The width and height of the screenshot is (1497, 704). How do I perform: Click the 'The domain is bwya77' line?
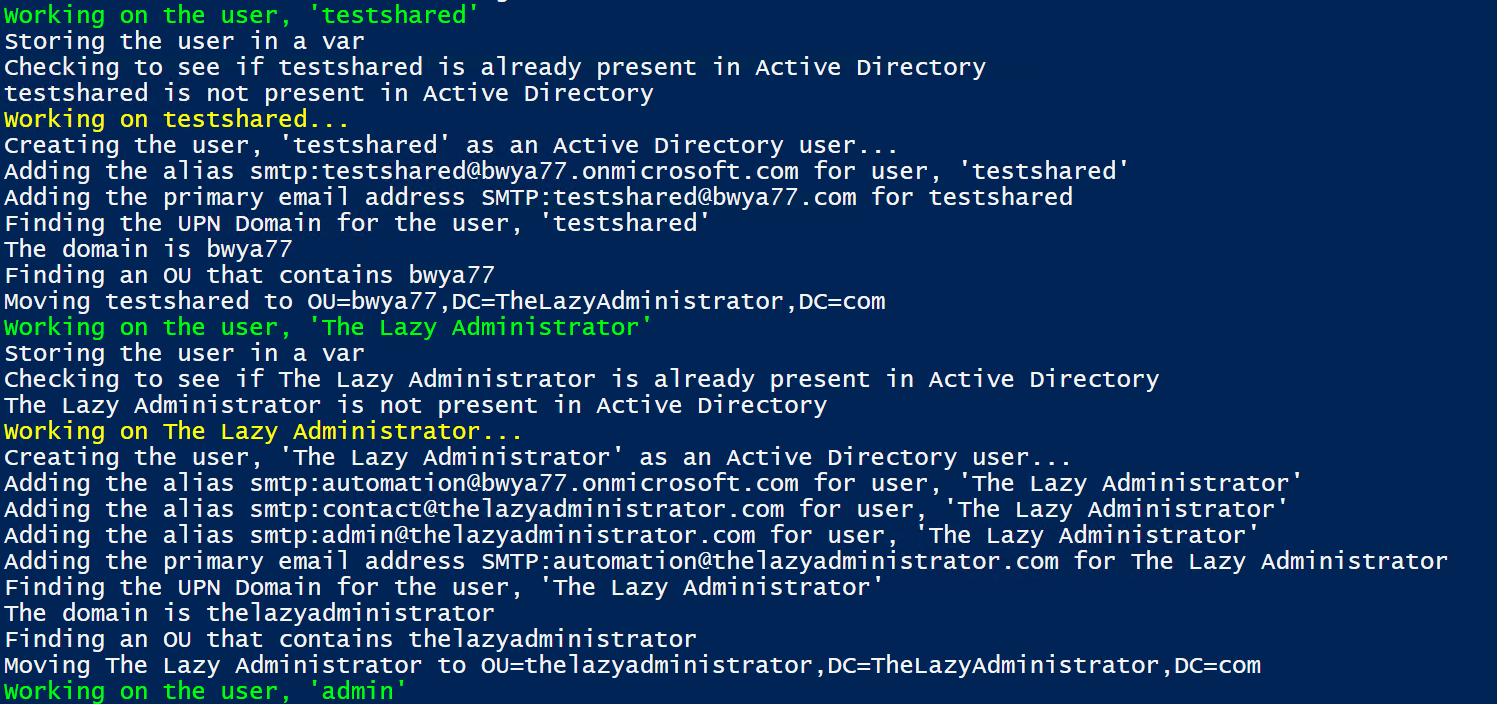[x=149, y=249]
